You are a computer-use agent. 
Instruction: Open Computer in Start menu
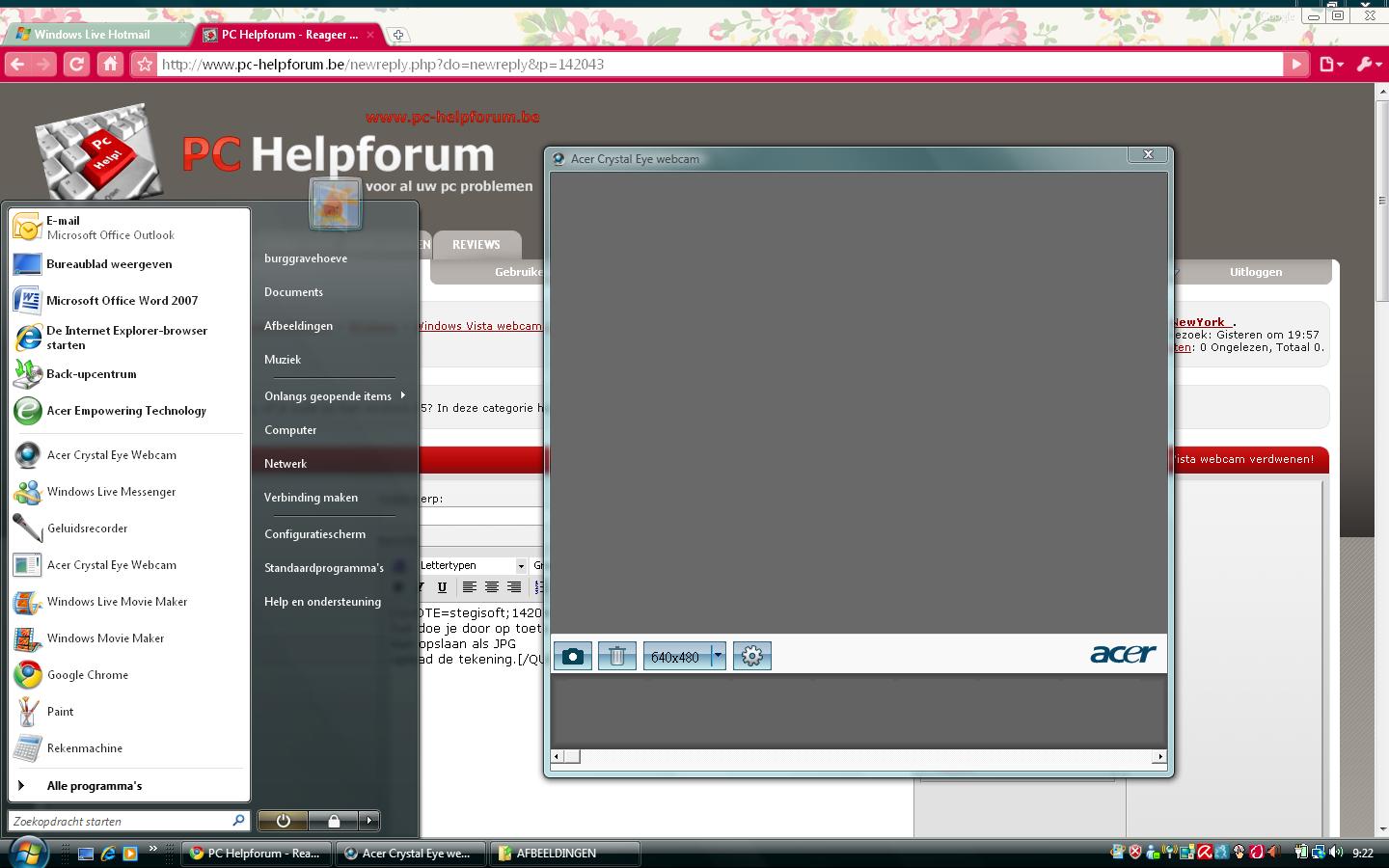point(290,430)
